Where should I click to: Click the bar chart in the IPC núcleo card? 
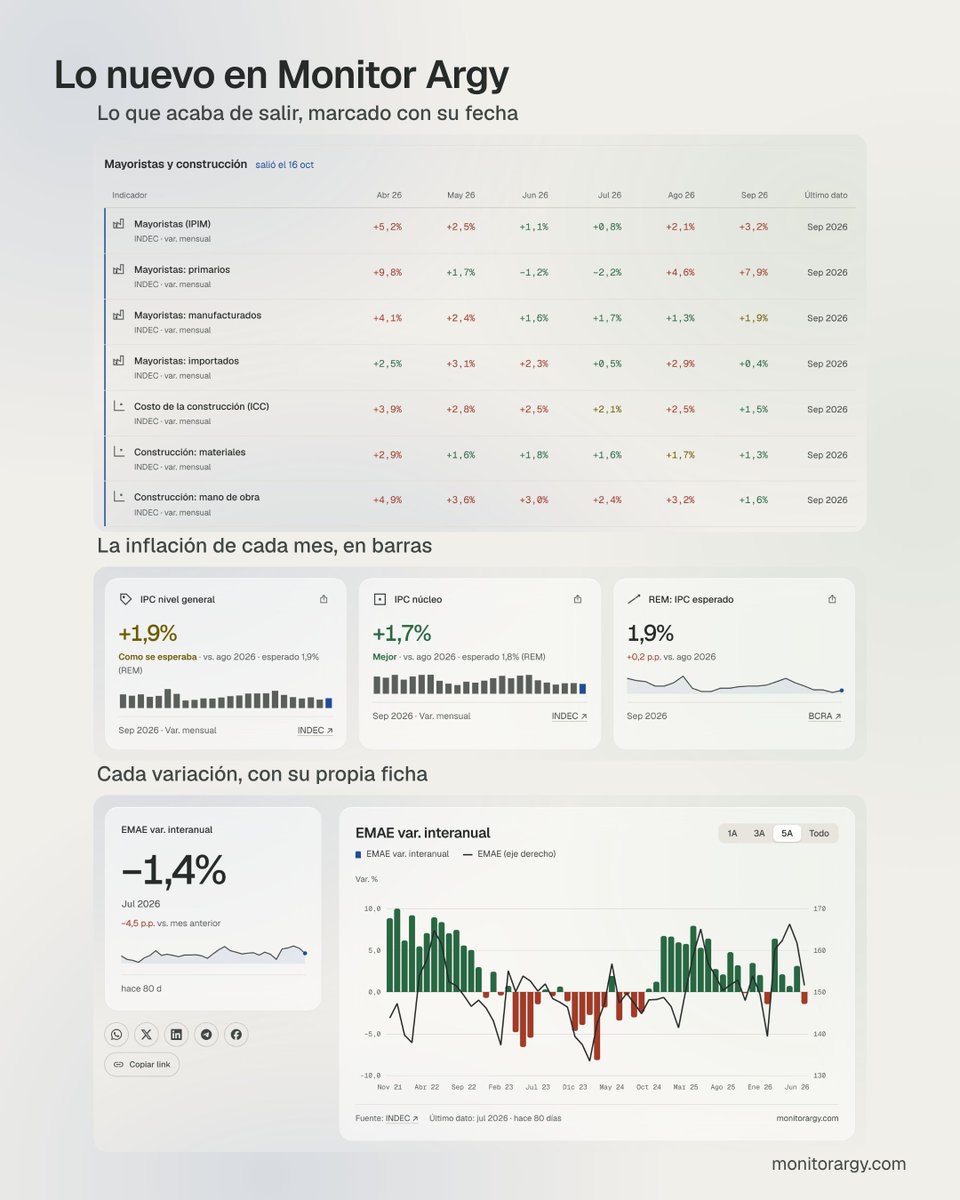480,684
